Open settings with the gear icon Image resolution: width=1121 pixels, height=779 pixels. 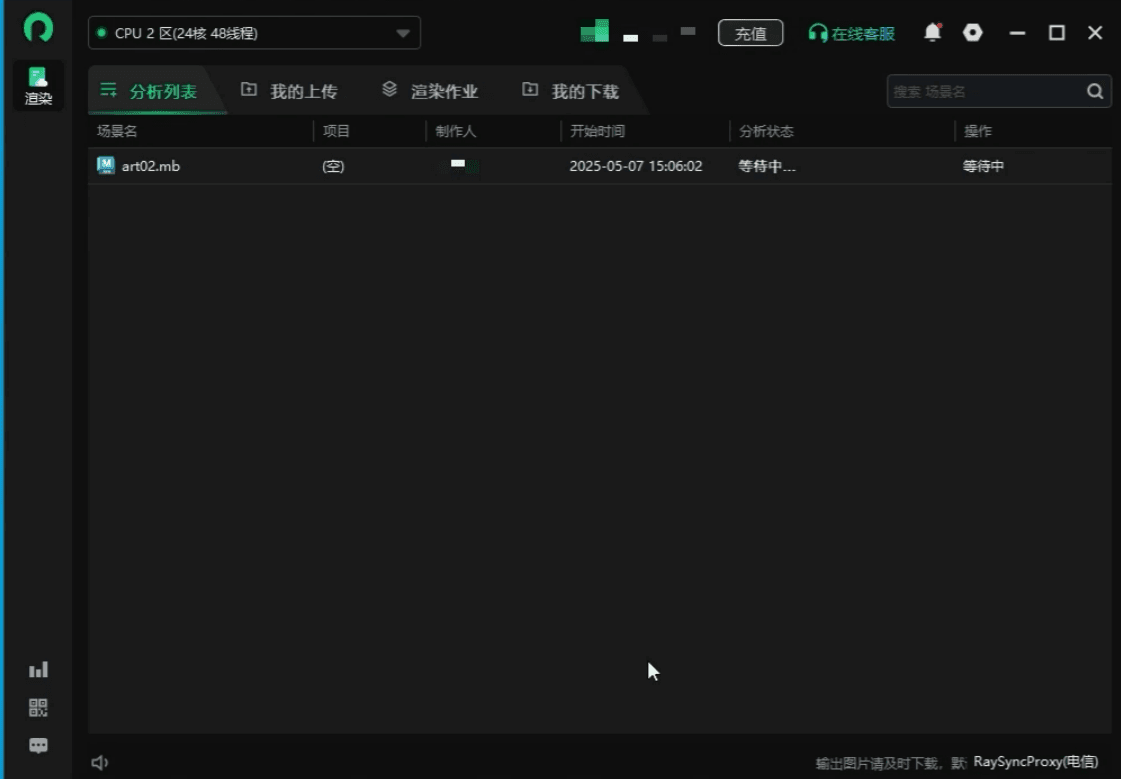click(973, 33)
